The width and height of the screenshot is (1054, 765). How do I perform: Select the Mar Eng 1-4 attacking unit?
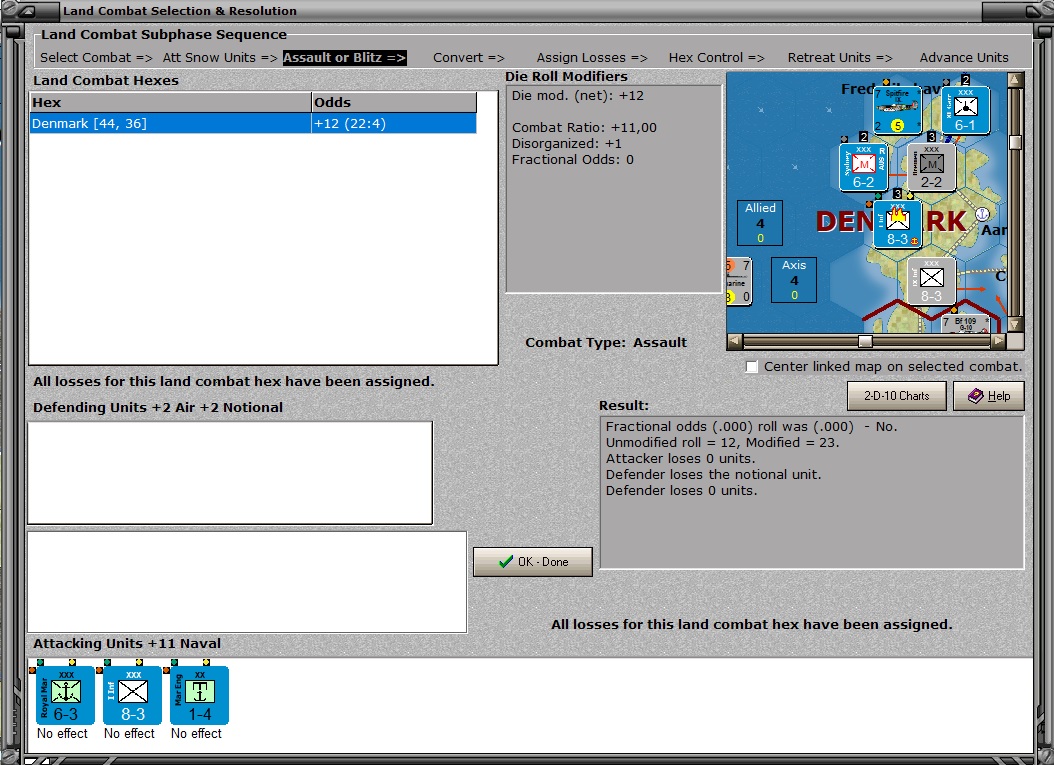[x=200, y=695]
